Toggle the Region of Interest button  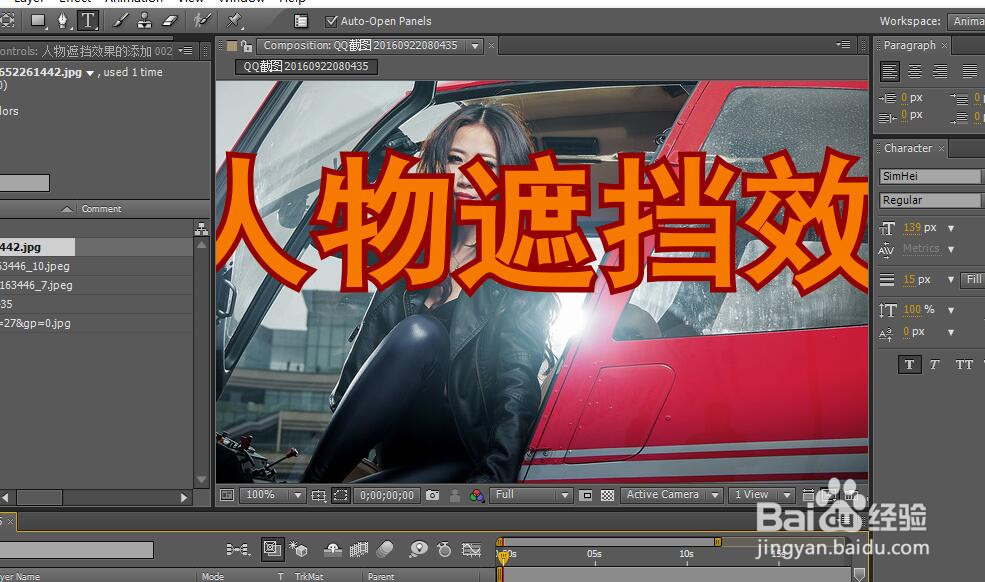(585, 495)
